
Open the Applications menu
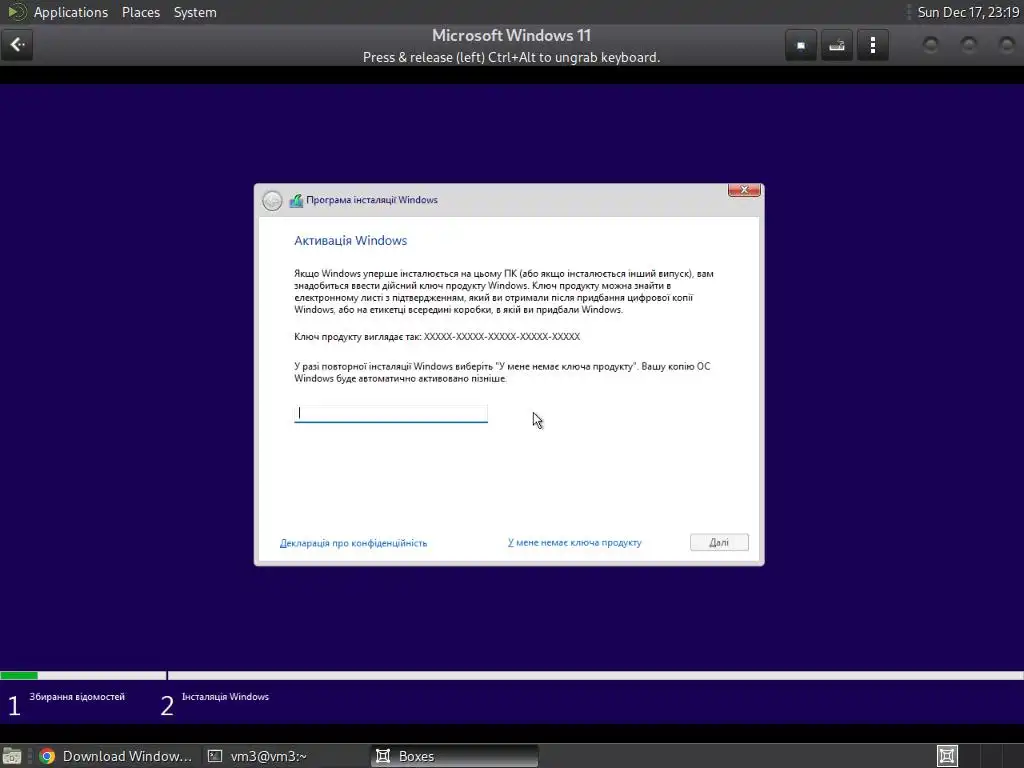[71, 12]
